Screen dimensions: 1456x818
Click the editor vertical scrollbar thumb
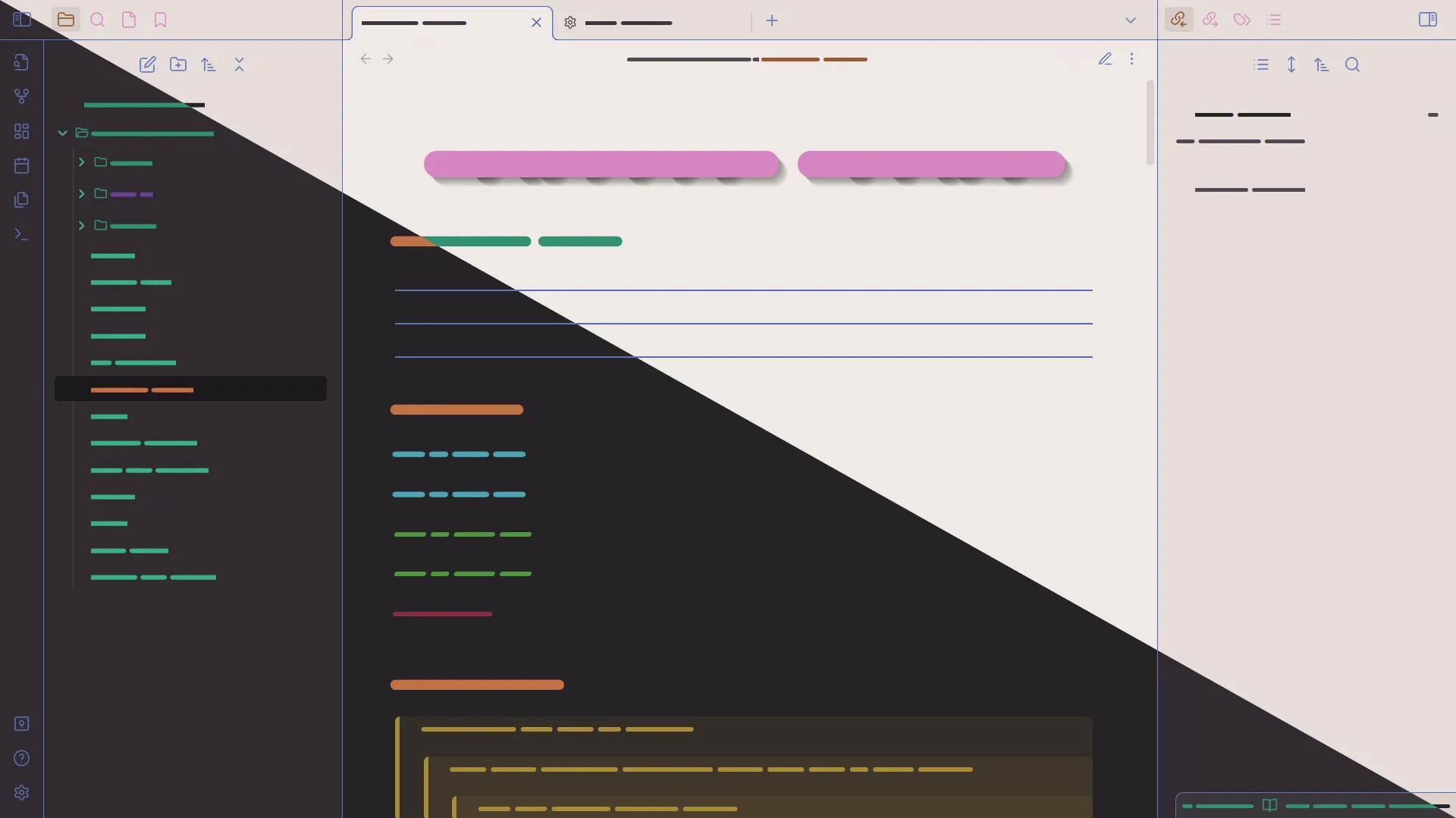tap(1150, 122)
